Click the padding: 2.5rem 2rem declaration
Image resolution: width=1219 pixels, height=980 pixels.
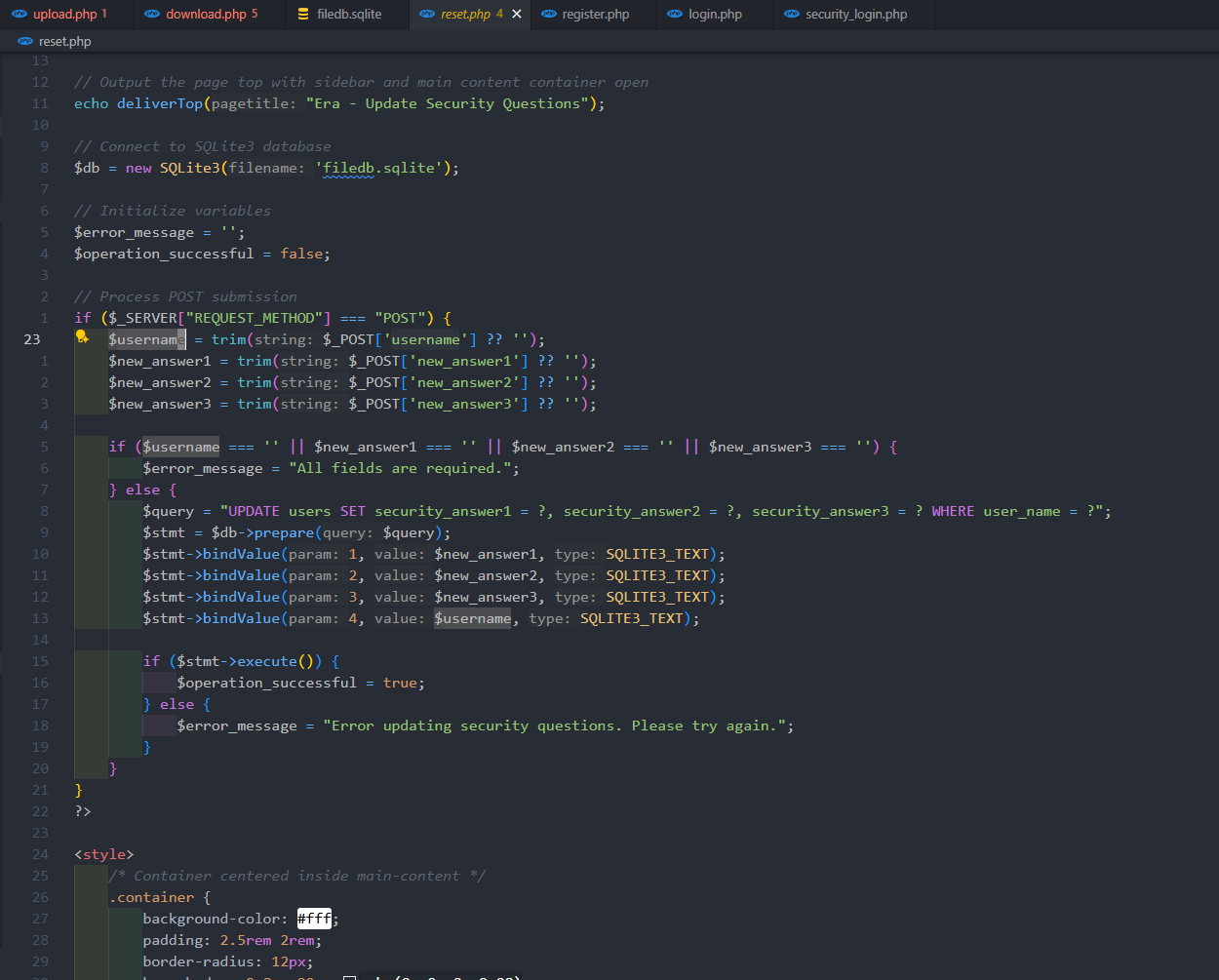tap(232, 940)
